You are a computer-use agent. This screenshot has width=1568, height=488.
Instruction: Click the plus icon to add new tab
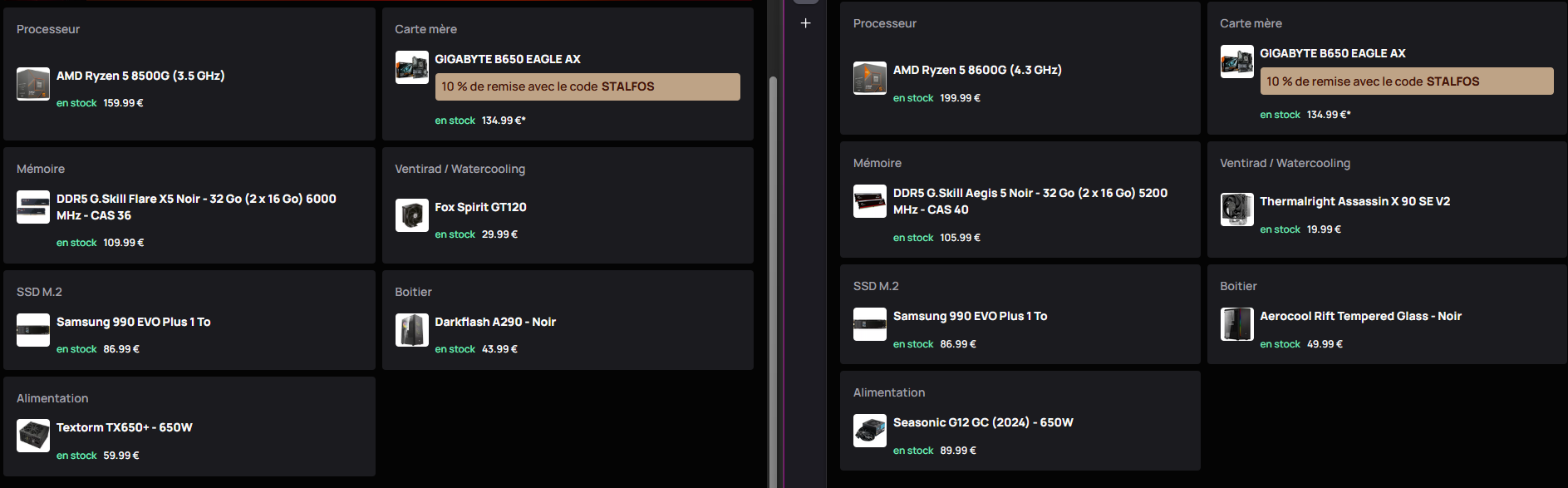805,23
